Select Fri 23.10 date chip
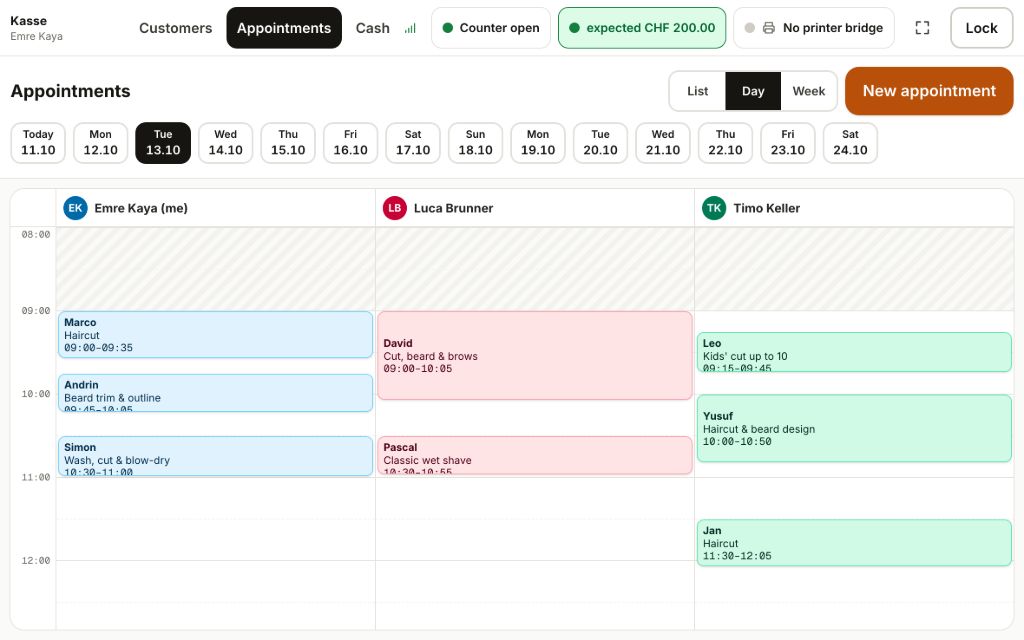The height and width of the screenshot is (640, 1024). coord(788,143)
